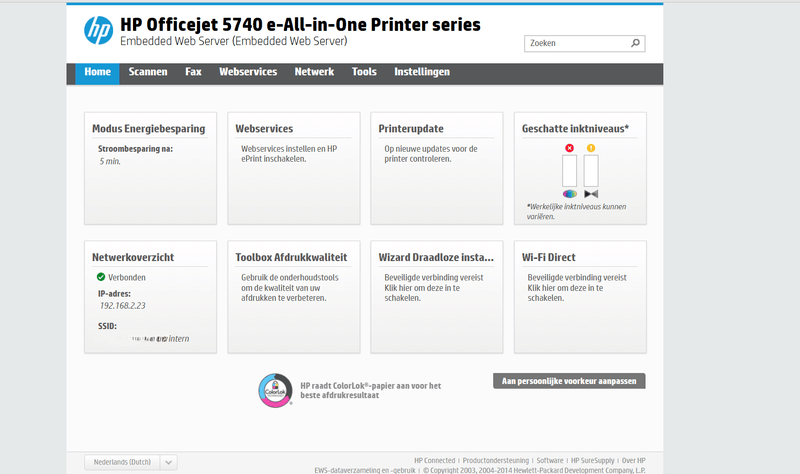Viewport: 800px width, 474px height.
Task: Click the search magnifier icon
Action: [x=635, y=43]
